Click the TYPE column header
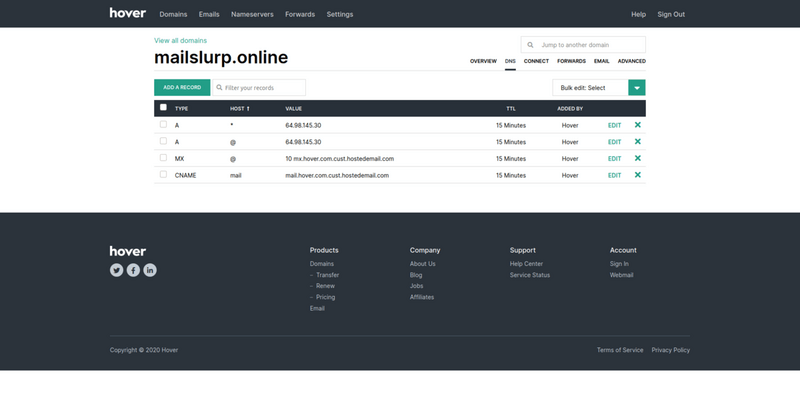The image size is (800, 408). [x=182, y=109]
